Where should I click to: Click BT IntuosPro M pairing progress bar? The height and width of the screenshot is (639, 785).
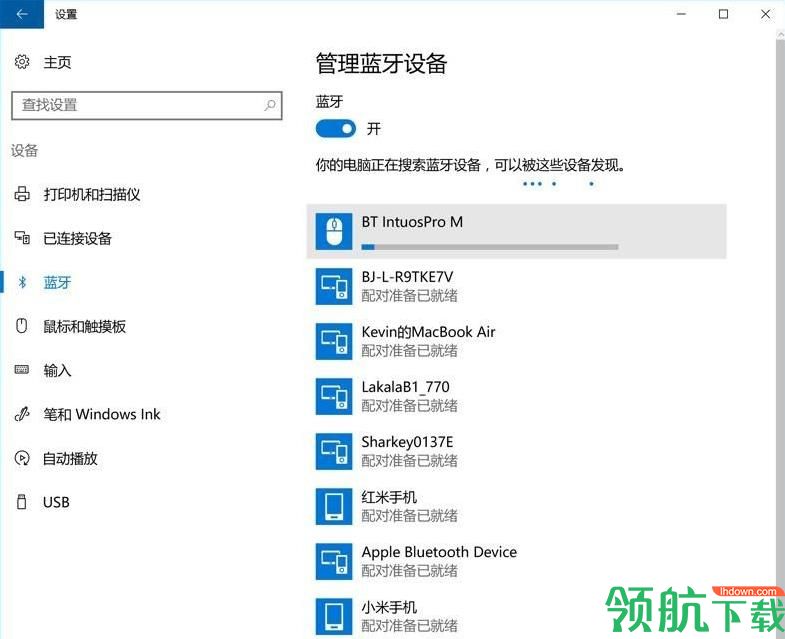pyautogui.click(x=490, y=247)
